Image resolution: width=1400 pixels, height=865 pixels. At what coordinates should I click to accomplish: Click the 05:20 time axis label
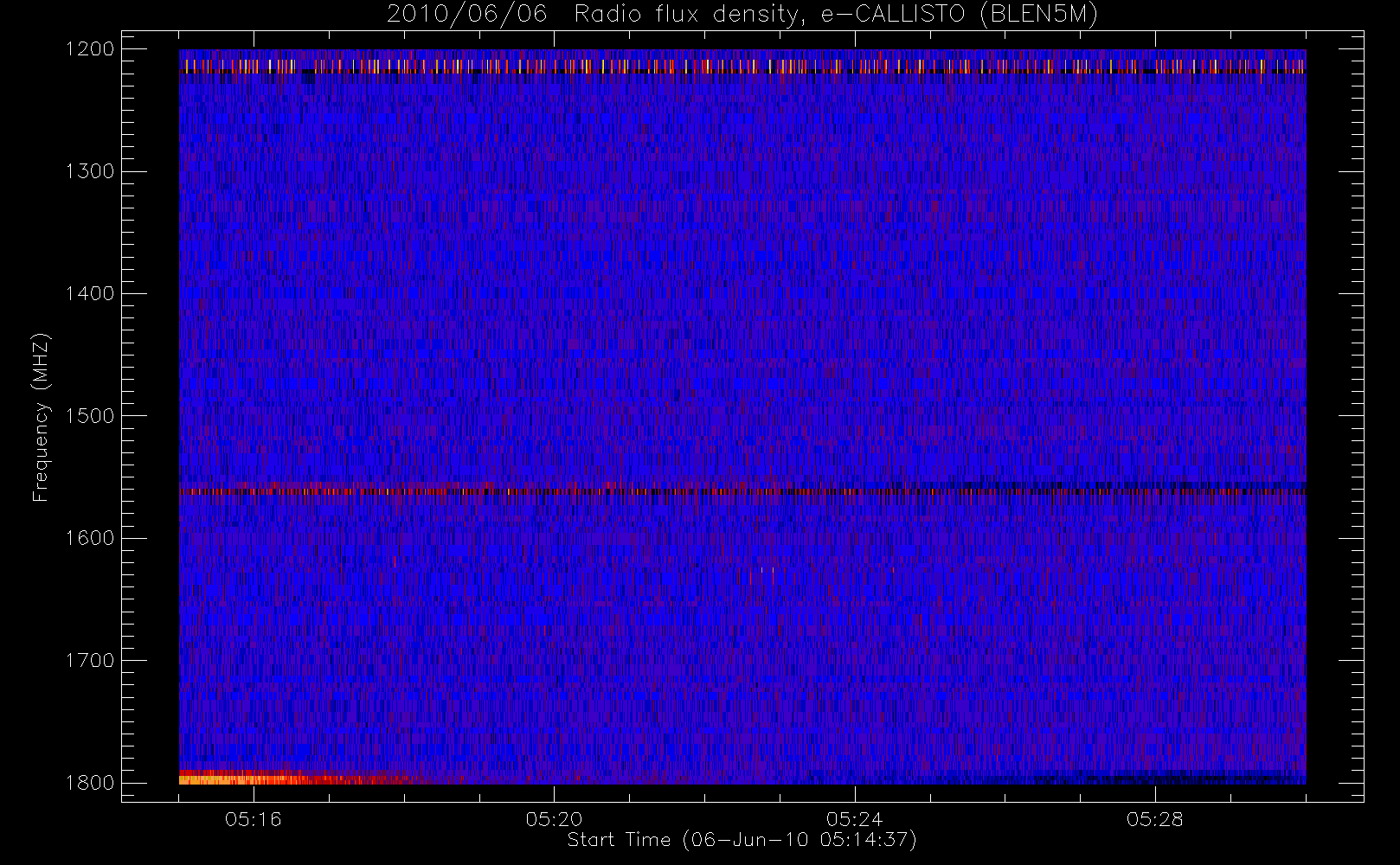(x=554, y=819)
